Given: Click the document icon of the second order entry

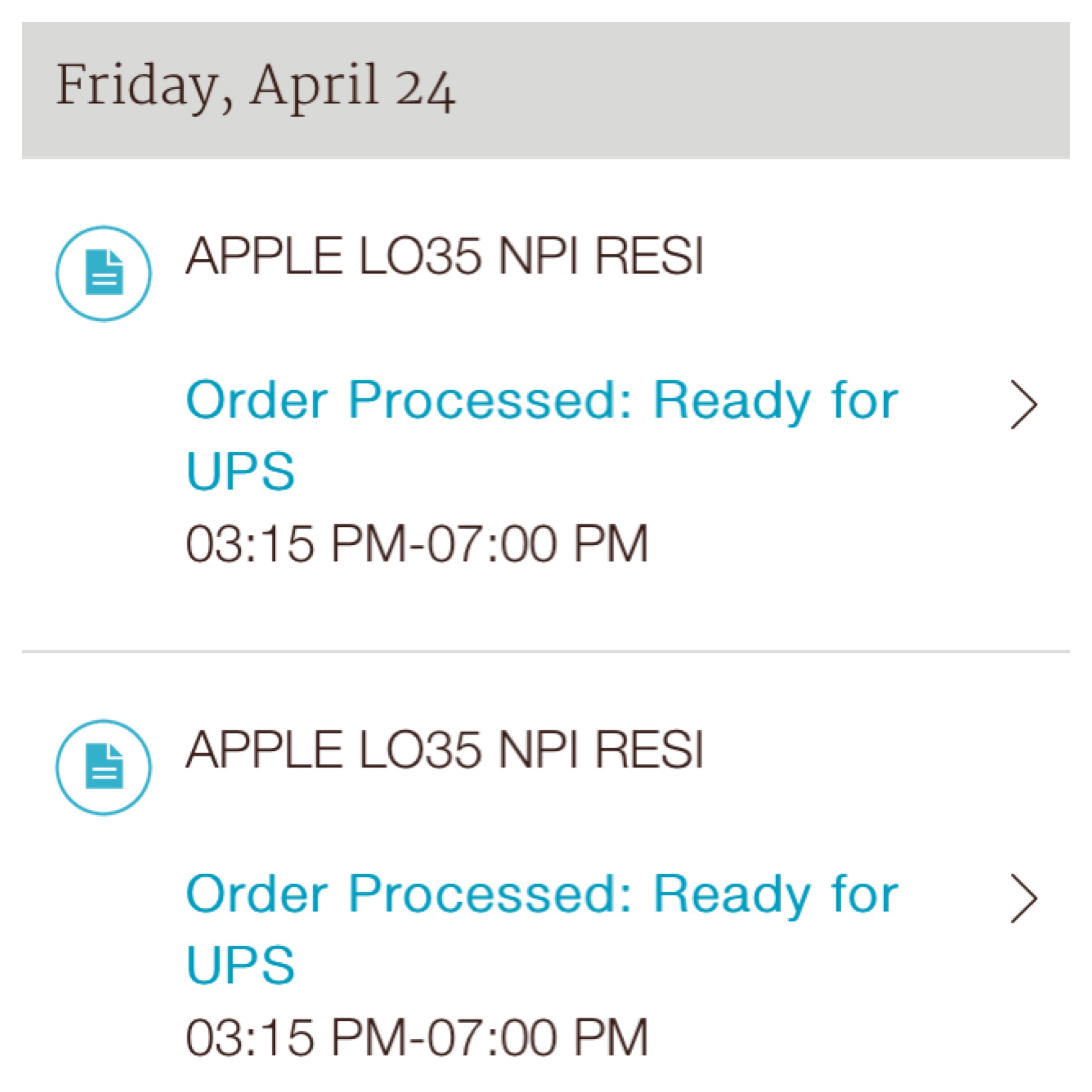Looking at the screenshot, I should pos(104,767).
